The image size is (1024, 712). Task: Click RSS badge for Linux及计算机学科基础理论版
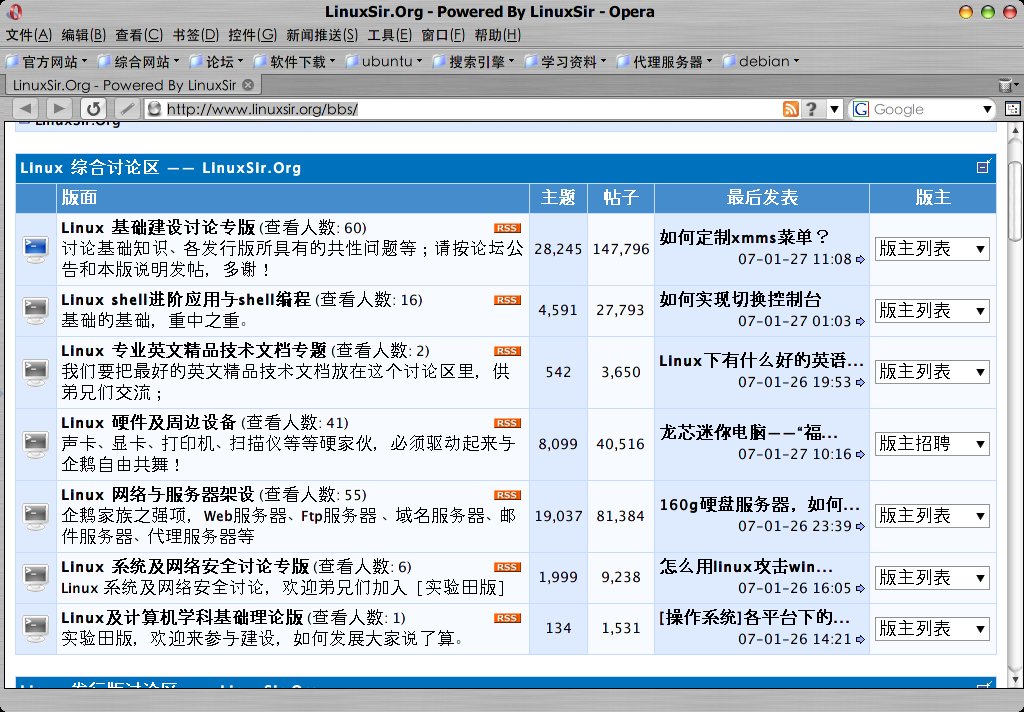pyautogui.click(x=507, y=617)
